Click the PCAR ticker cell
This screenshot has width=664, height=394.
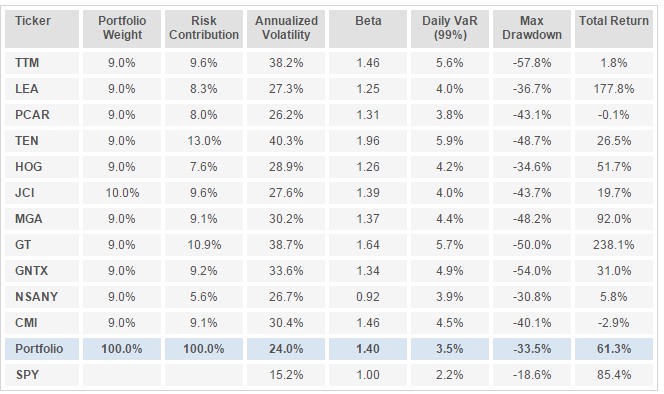pos(42,115)
